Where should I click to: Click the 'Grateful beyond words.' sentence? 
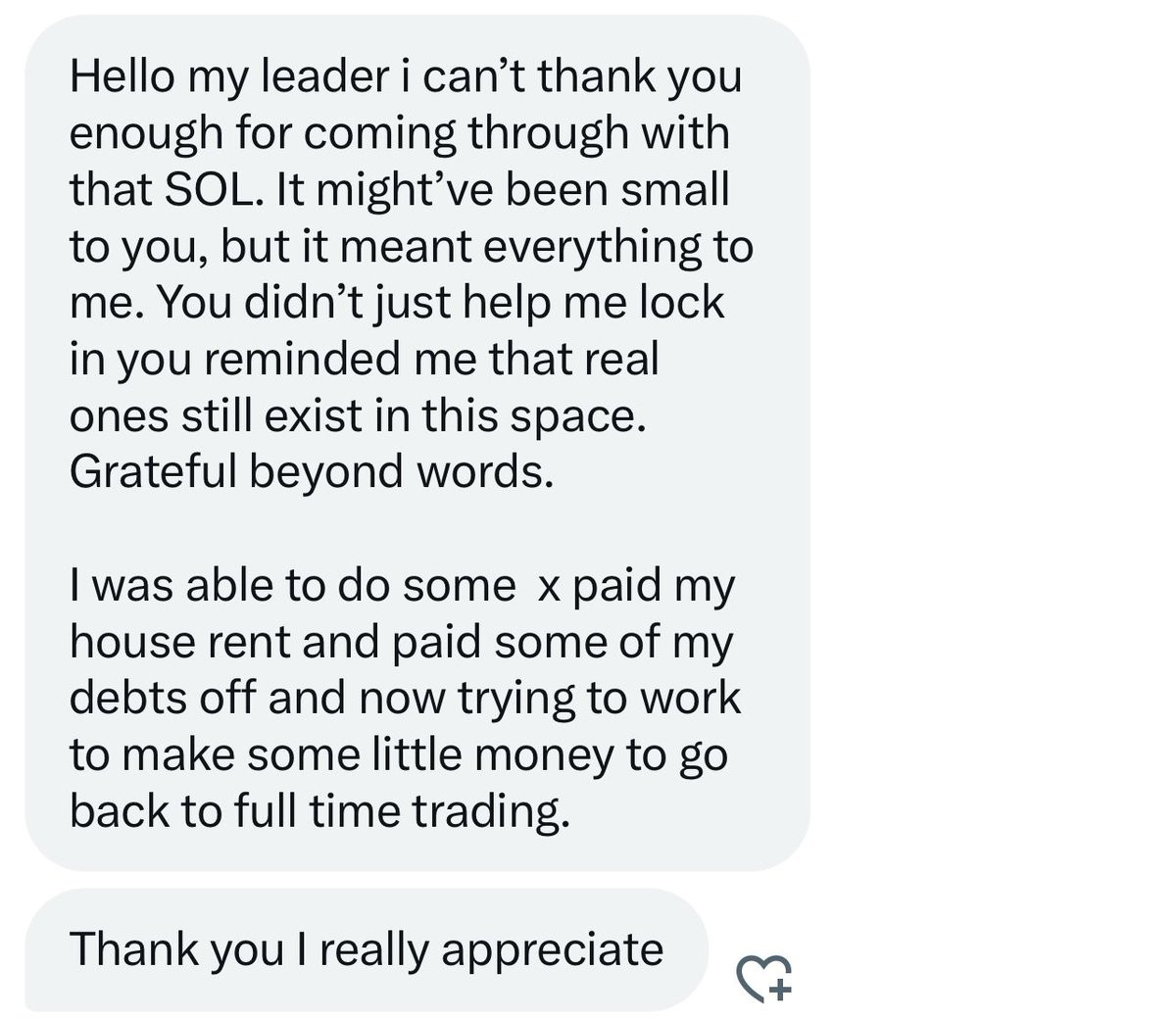(x=313, y=472)
